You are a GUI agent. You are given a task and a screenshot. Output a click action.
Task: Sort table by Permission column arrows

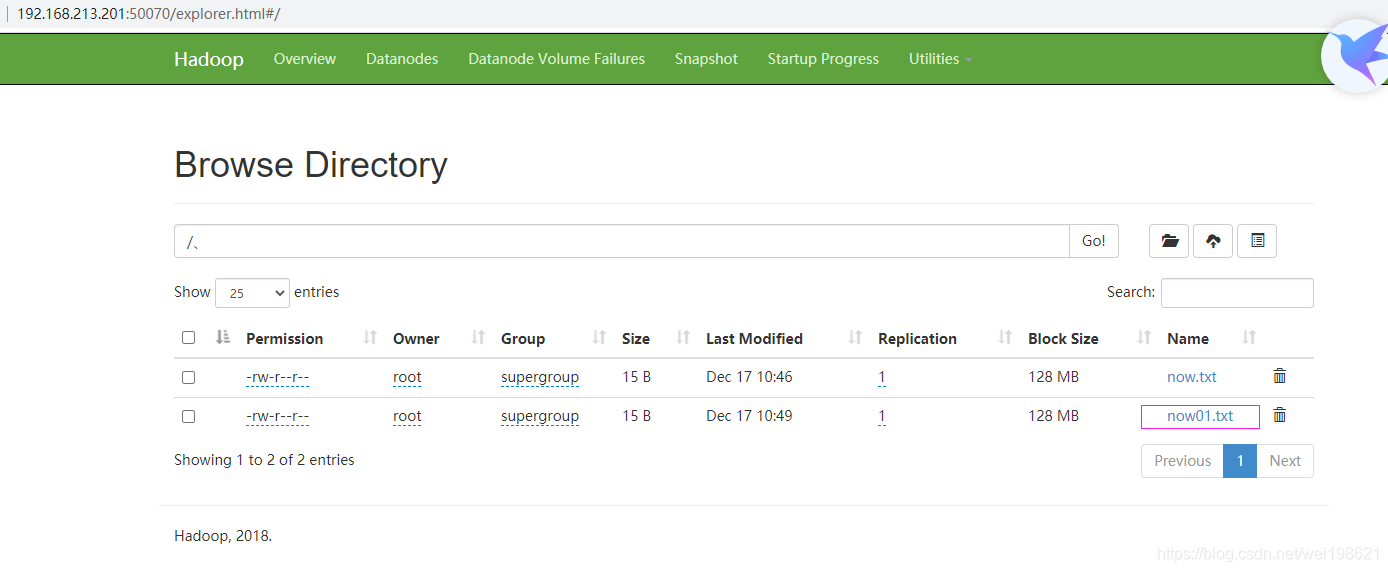(370, 338)
